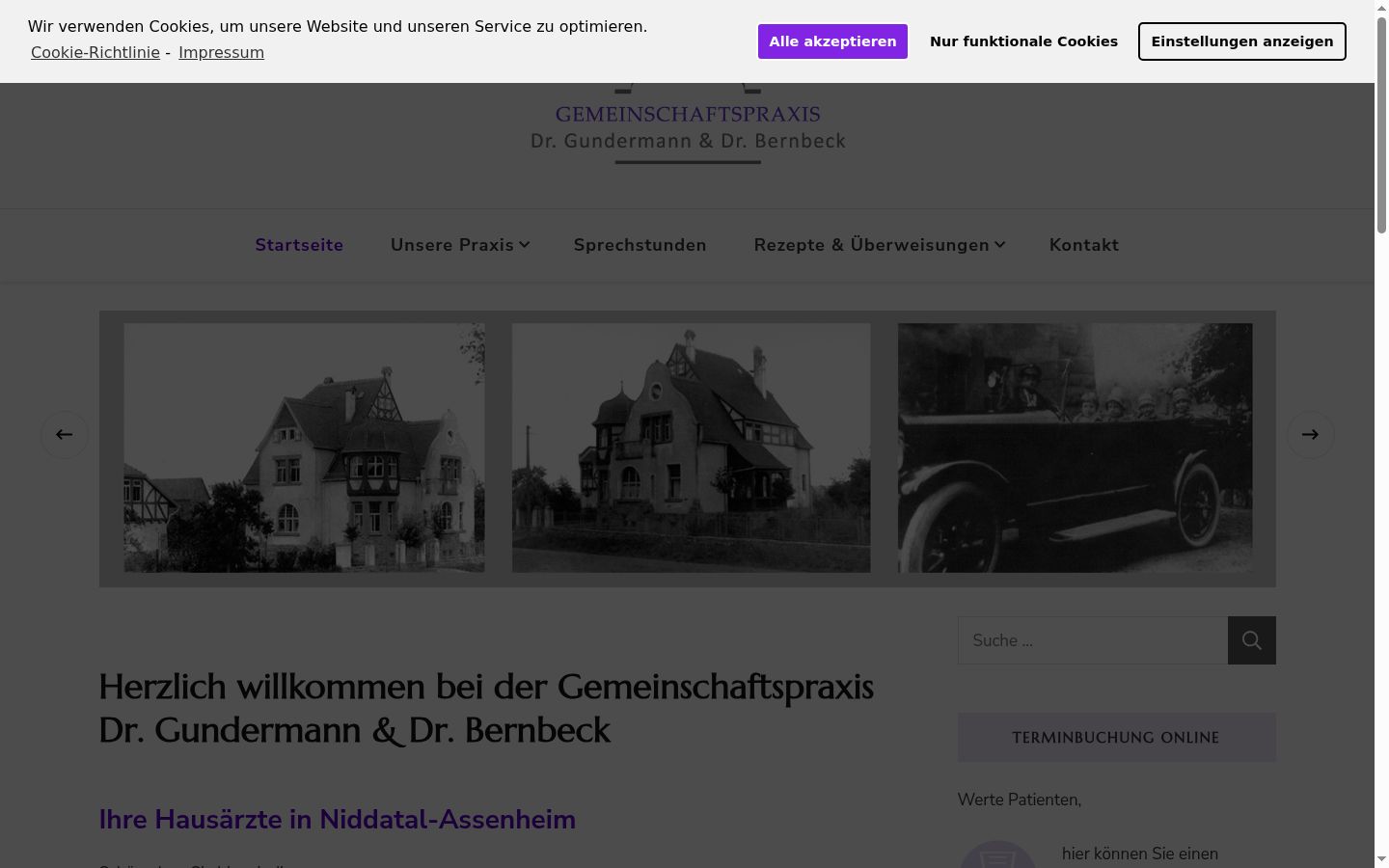Select the cookie notice sentence
The height and width of the screenshot is (868, 1389).
[x=338, y=27]
